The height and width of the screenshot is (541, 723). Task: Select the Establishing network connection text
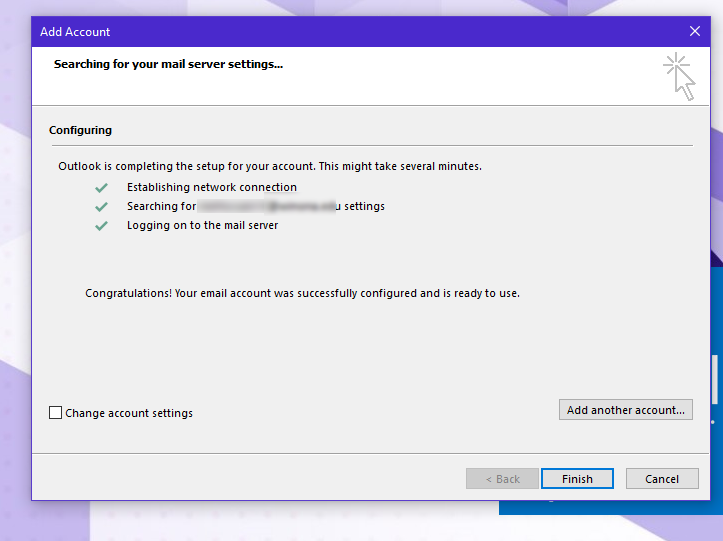pyautogui.click(x=211, y=187)
